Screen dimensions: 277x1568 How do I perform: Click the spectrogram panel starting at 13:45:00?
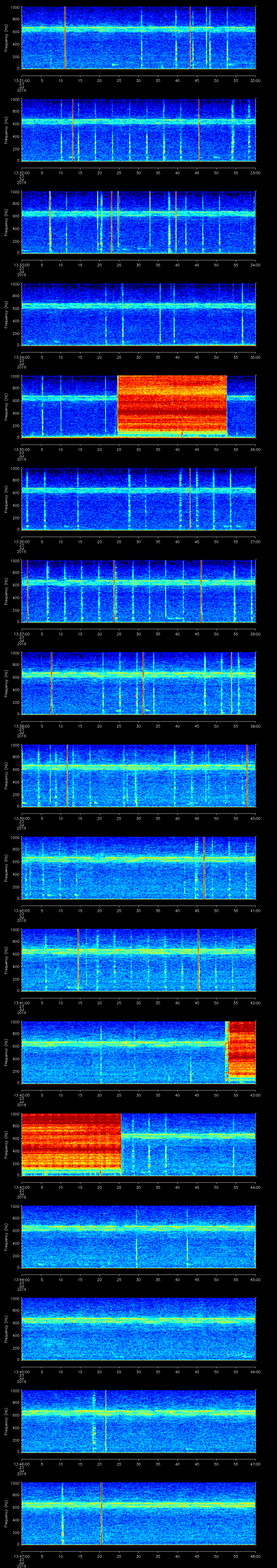[139, 1329]
